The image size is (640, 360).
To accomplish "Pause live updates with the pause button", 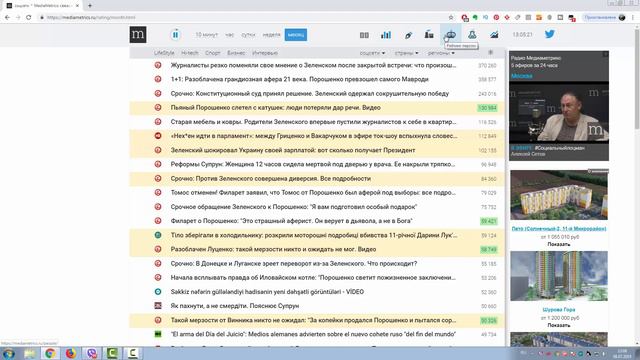I will [x=175, y=35].
